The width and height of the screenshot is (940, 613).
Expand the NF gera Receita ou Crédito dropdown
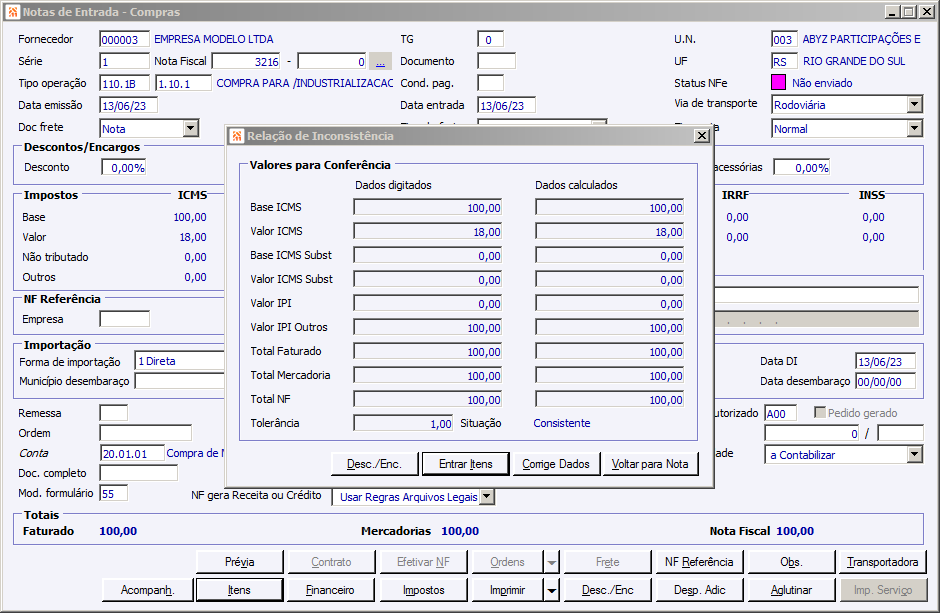point(486,496)
